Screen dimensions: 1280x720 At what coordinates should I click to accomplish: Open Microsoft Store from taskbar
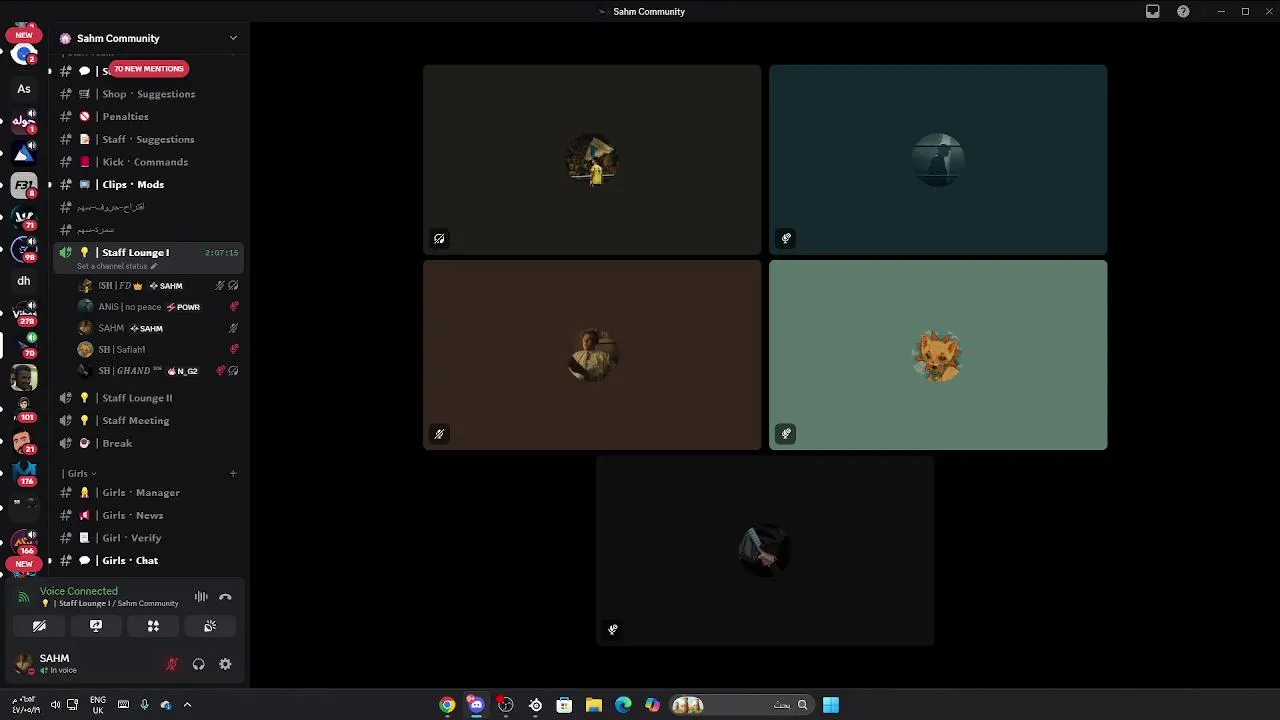pyautogui.click(x=564, y=705)
